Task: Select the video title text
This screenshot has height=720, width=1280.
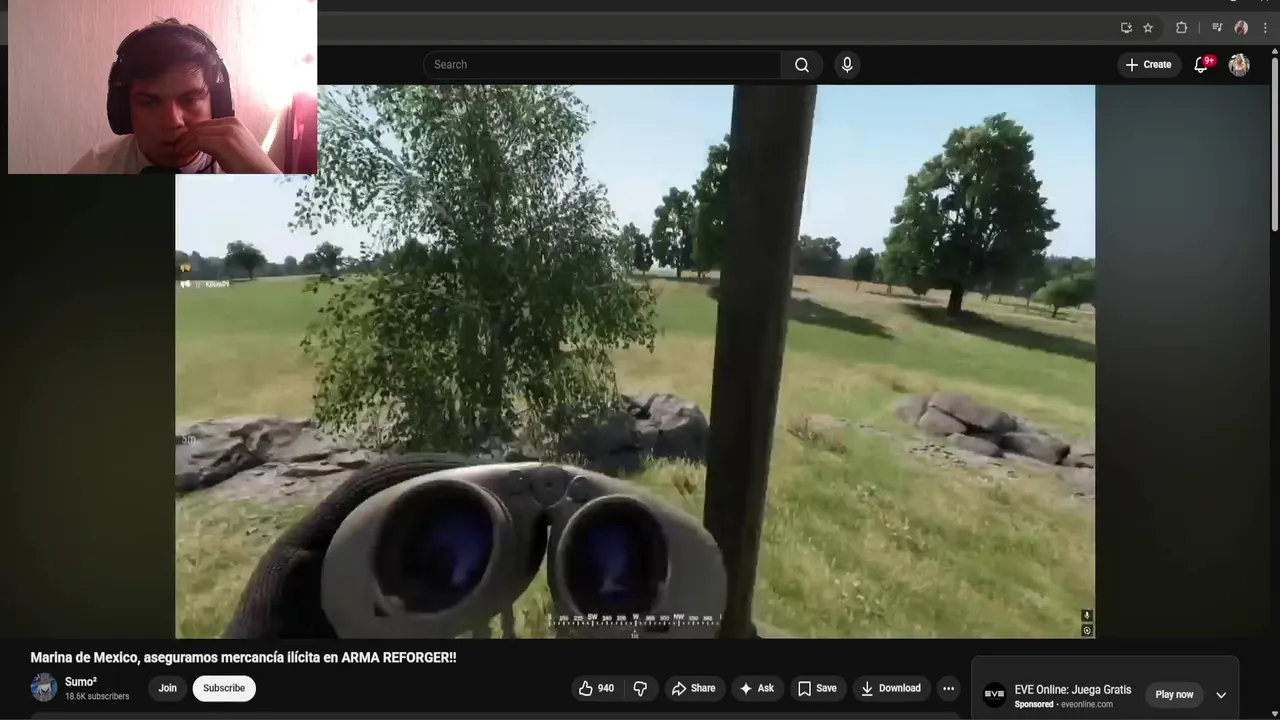Action: pos(243,658)
